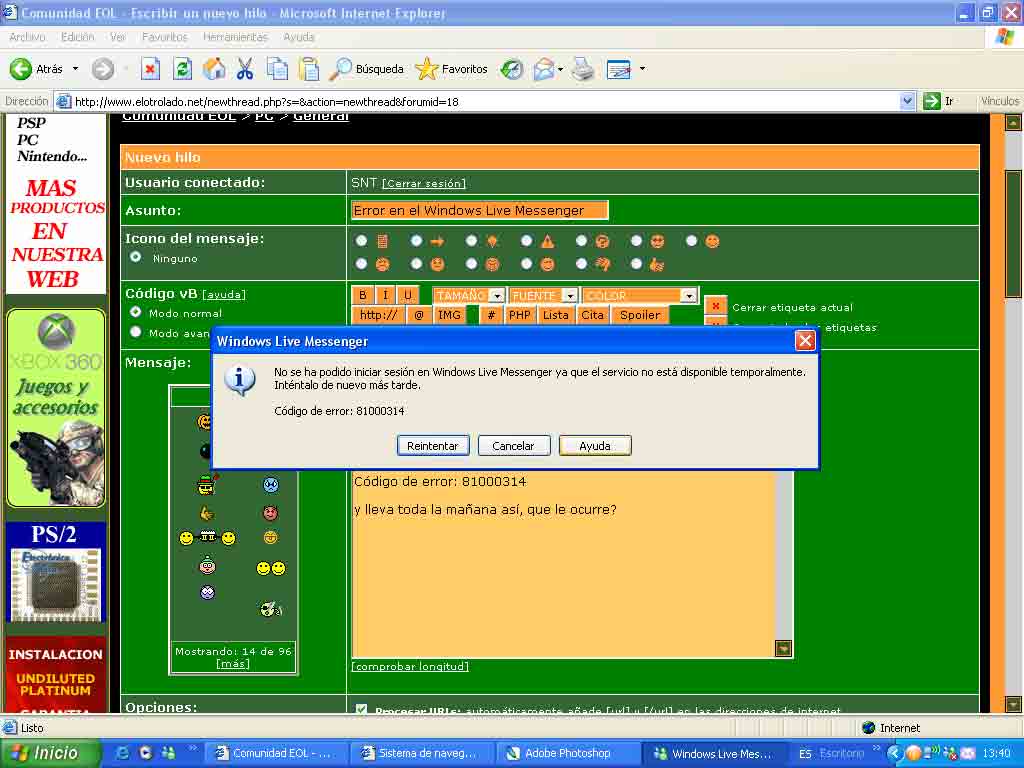The height and width of the screenshot is (768, 1024).
Task: Choose Modo normal for Código vB
Action: [136, 312]
